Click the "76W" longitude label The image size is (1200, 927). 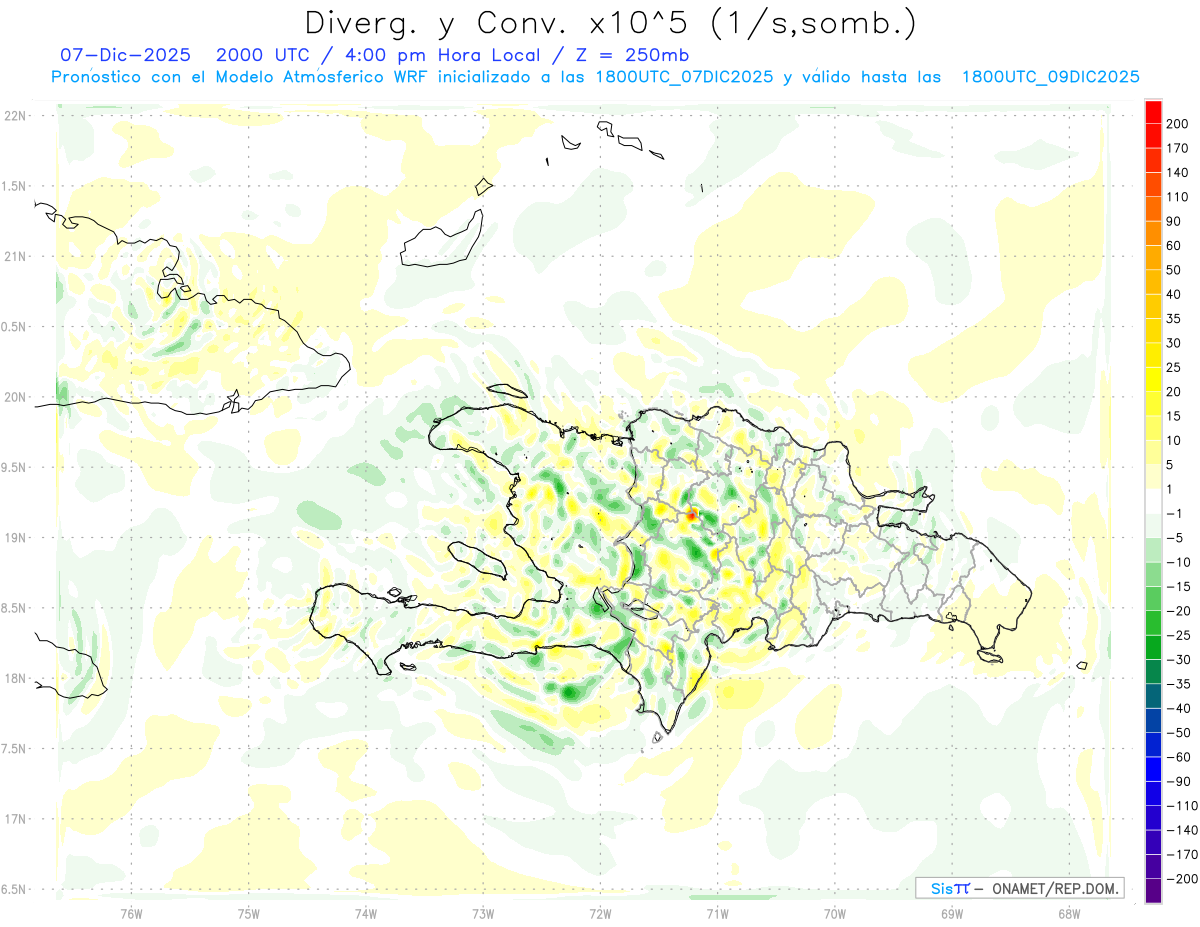pyautogui.click(x=131, y=913)
